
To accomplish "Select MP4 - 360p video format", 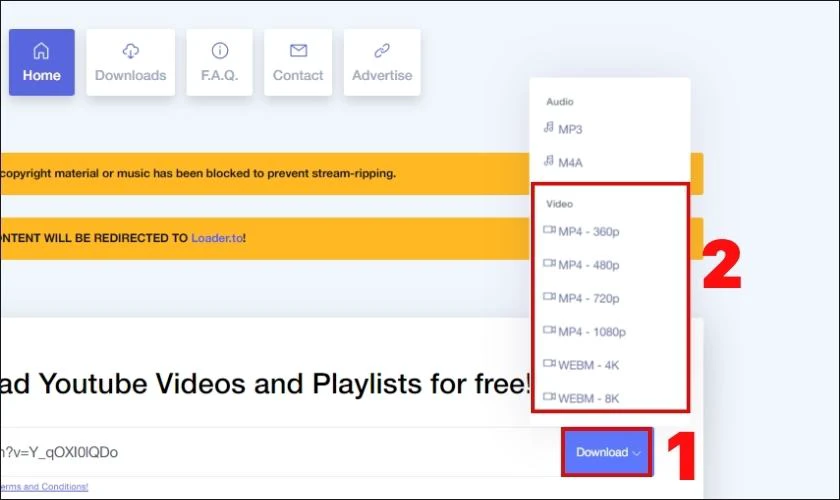I will point(581,231).
